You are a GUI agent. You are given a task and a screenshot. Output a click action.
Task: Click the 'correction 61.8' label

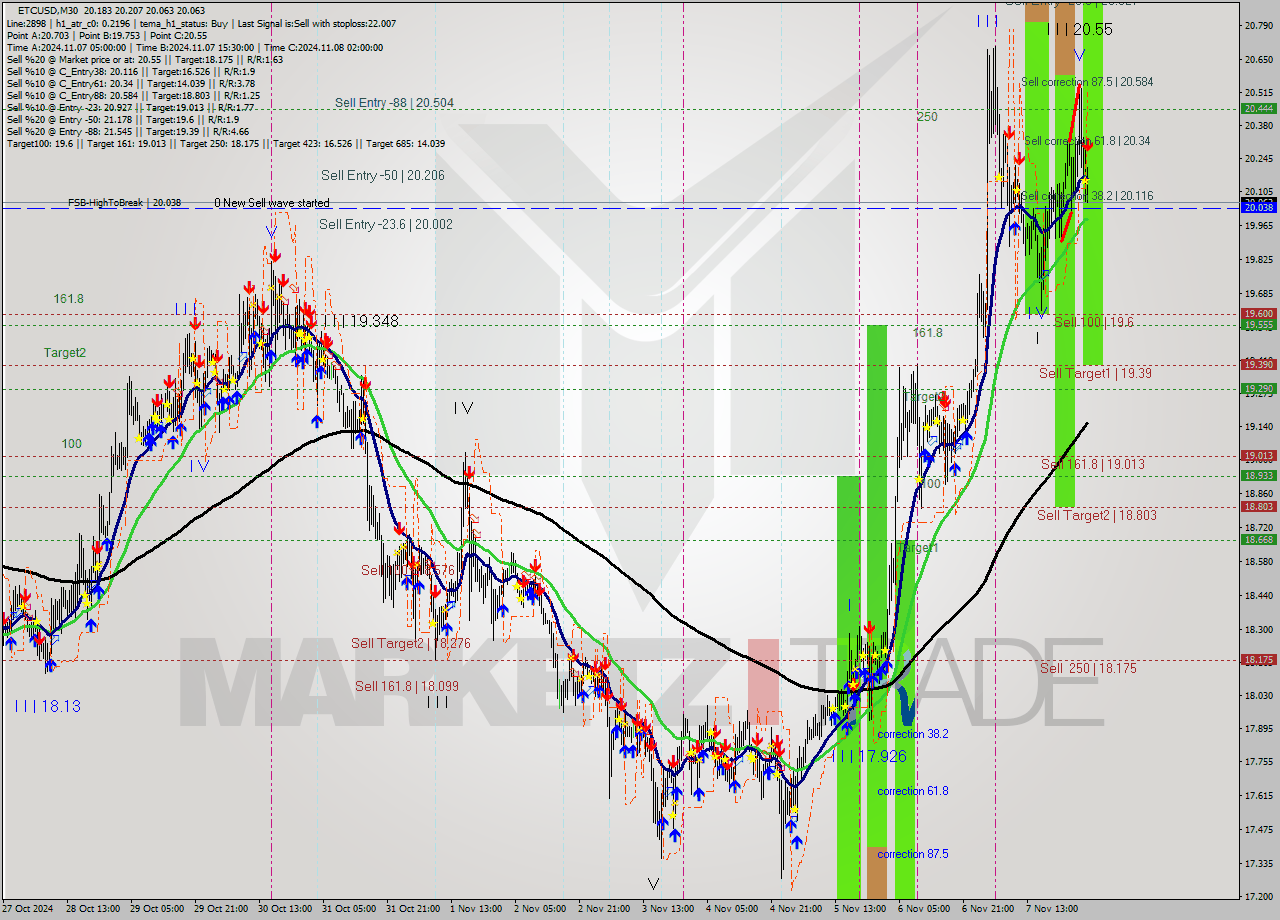pyautogui.click(x=913, y=791)
